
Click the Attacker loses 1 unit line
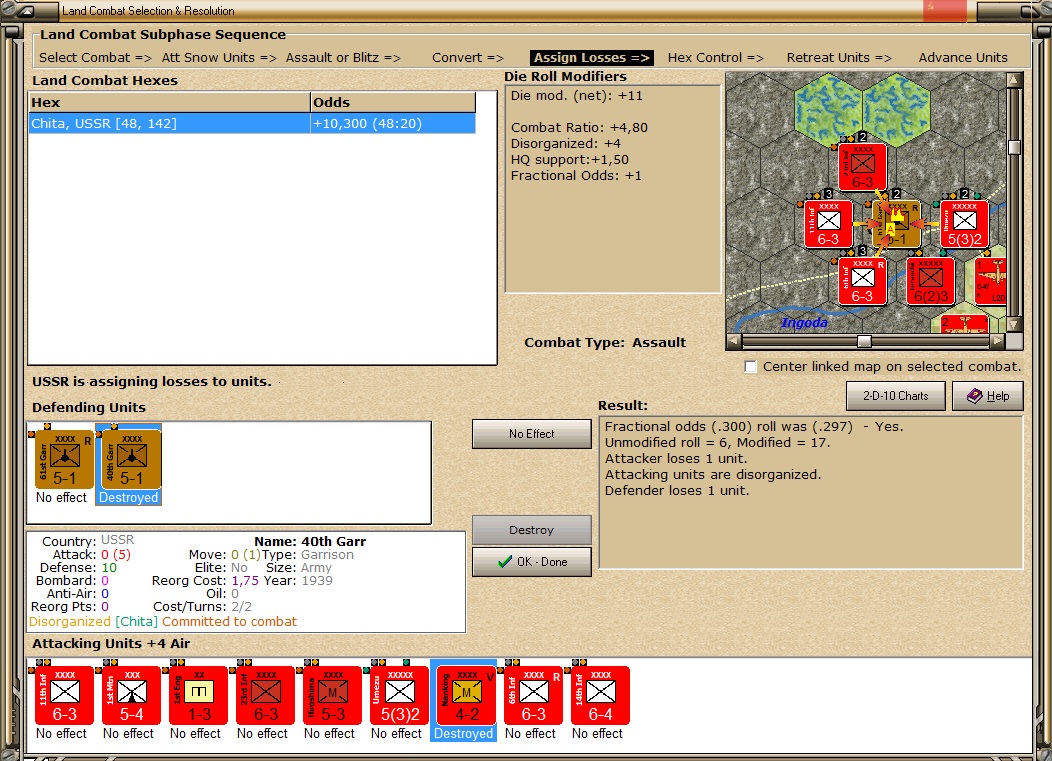tap(676, 458)
